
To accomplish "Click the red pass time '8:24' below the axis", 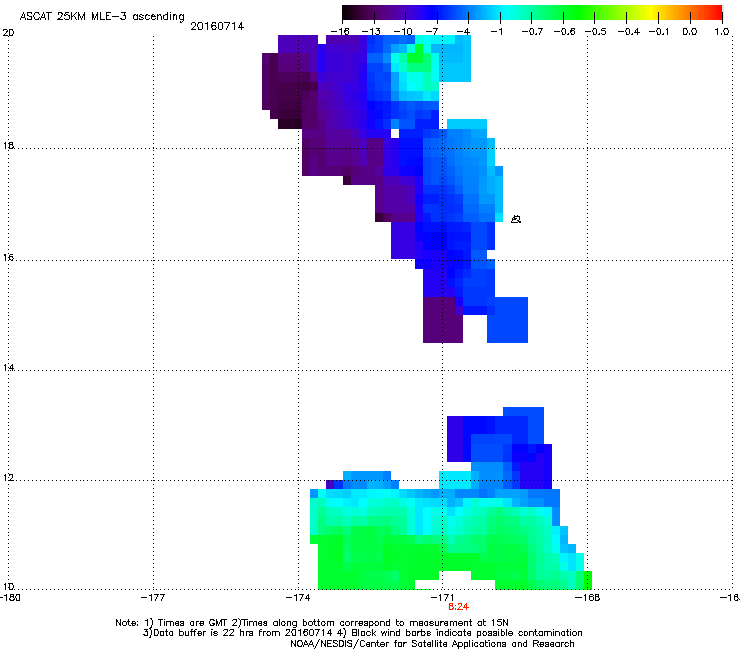I will (458, 607).
